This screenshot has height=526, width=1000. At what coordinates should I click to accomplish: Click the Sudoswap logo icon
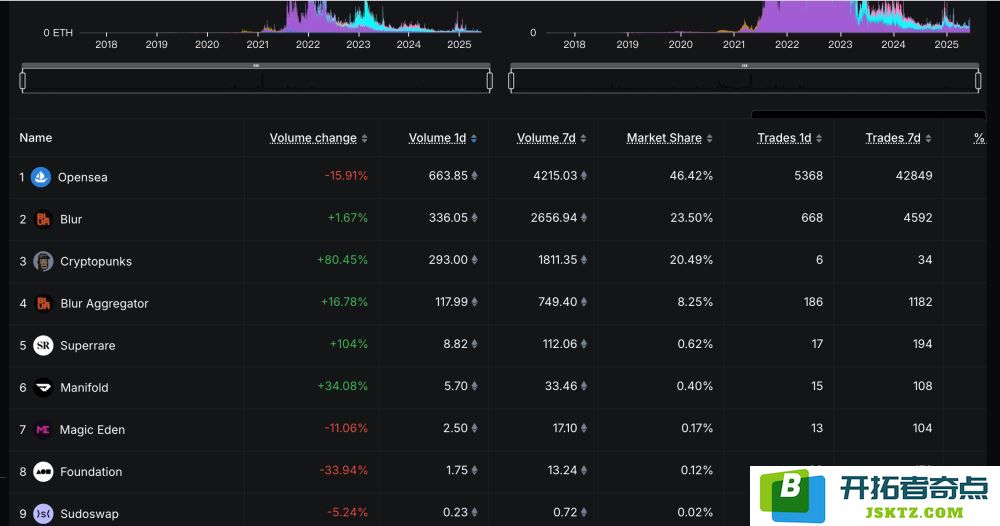tap(43, 514)
